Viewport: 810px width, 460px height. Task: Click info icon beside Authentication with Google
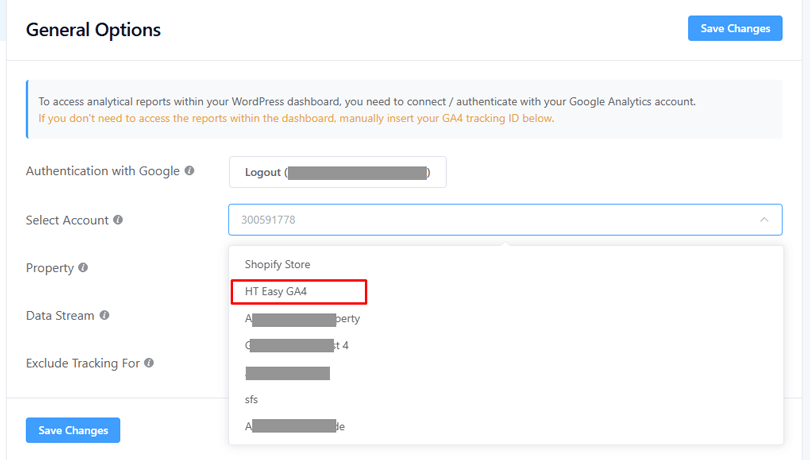tap(190, 171)
